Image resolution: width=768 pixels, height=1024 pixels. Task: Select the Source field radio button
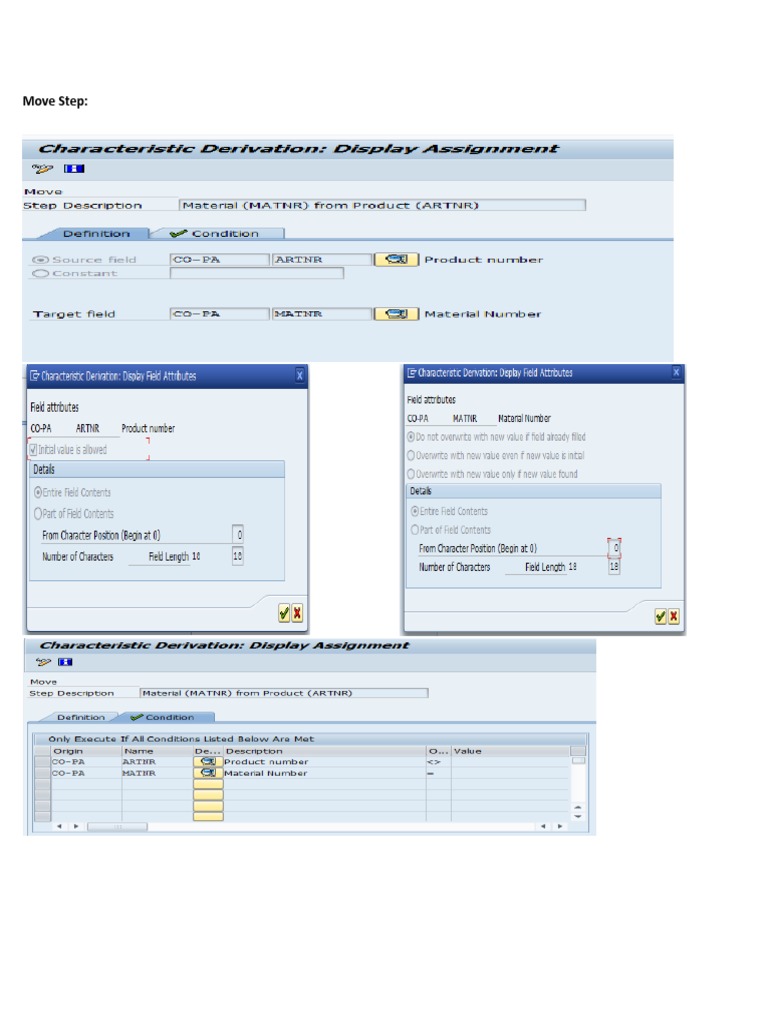click(x=40, y=260)
